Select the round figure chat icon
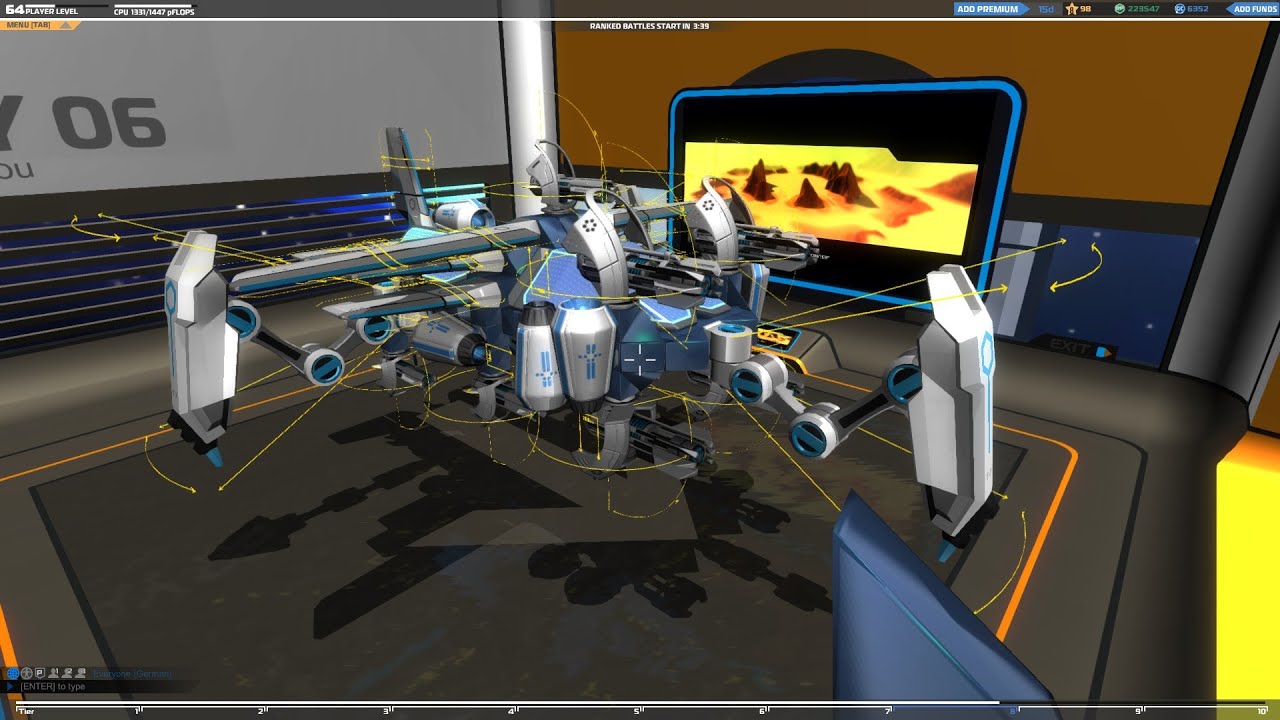 27,673
